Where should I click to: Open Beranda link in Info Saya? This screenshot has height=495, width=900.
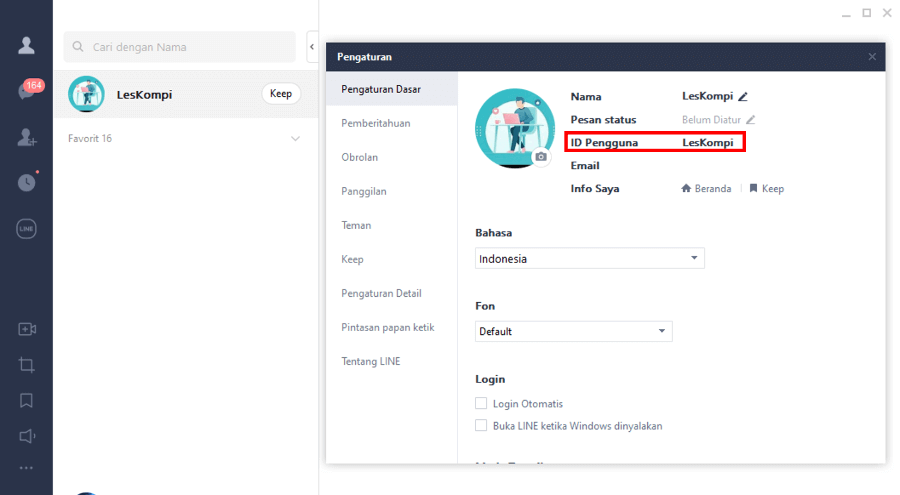coord(712,188)
